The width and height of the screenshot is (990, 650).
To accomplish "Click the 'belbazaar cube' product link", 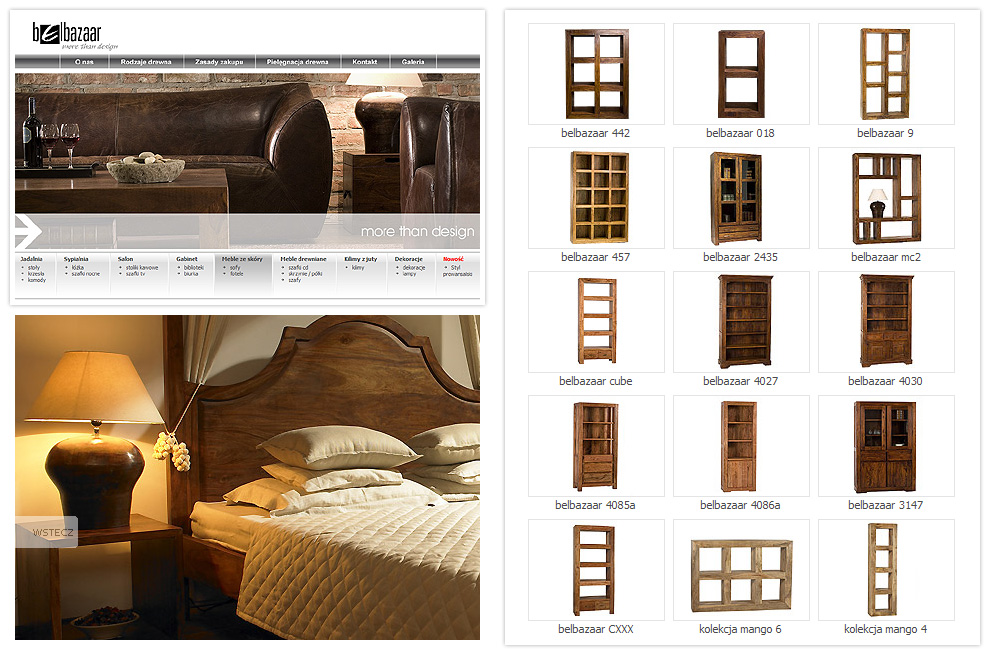I will pos(596,381).
